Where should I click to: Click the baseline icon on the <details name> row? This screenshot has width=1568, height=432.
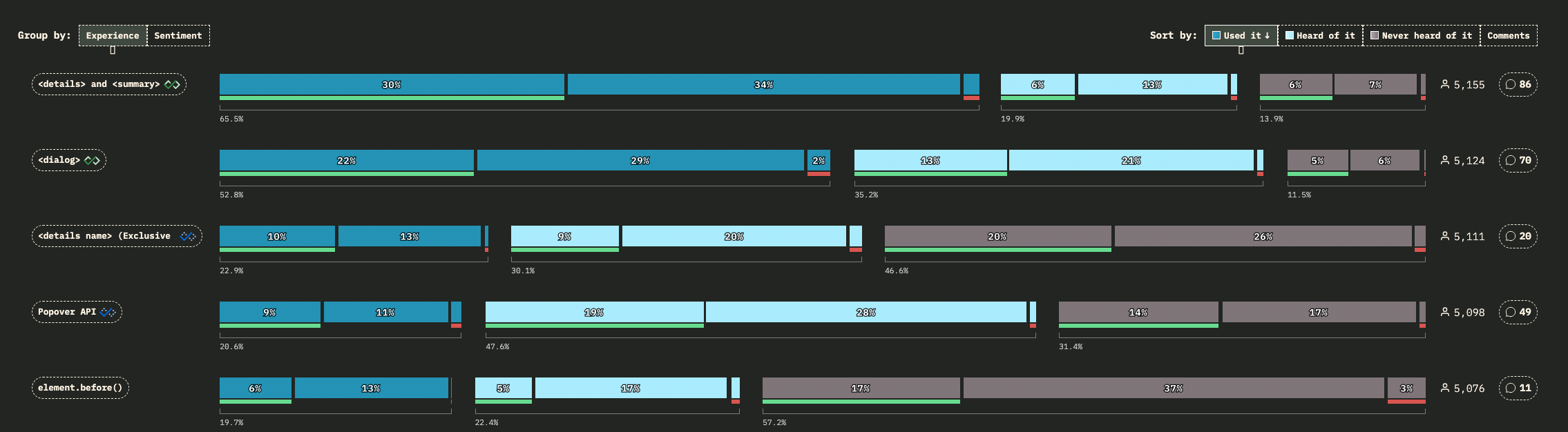188,237
